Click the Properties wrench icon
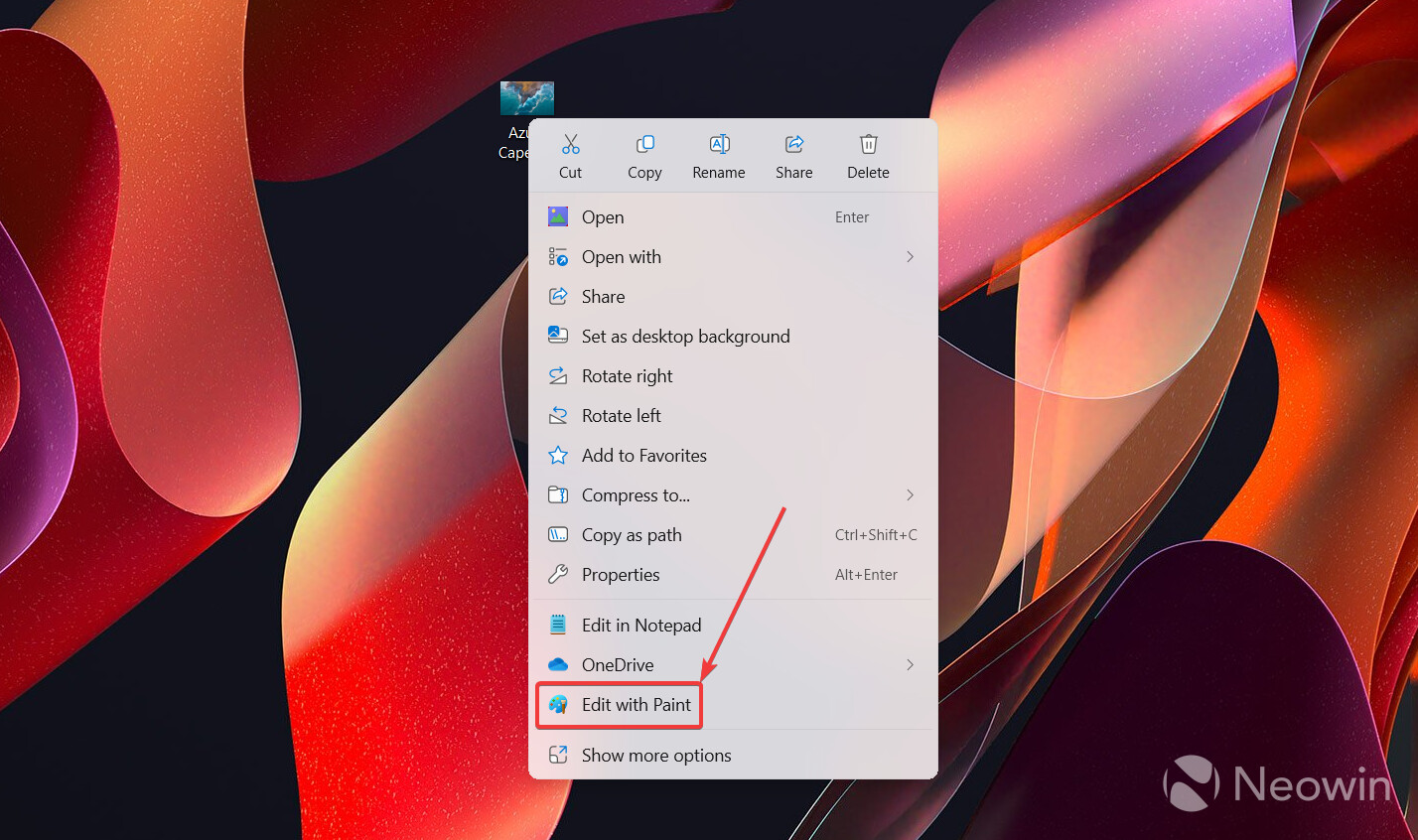Viewport: 1418px width, 840px height. tap(558, 574)
